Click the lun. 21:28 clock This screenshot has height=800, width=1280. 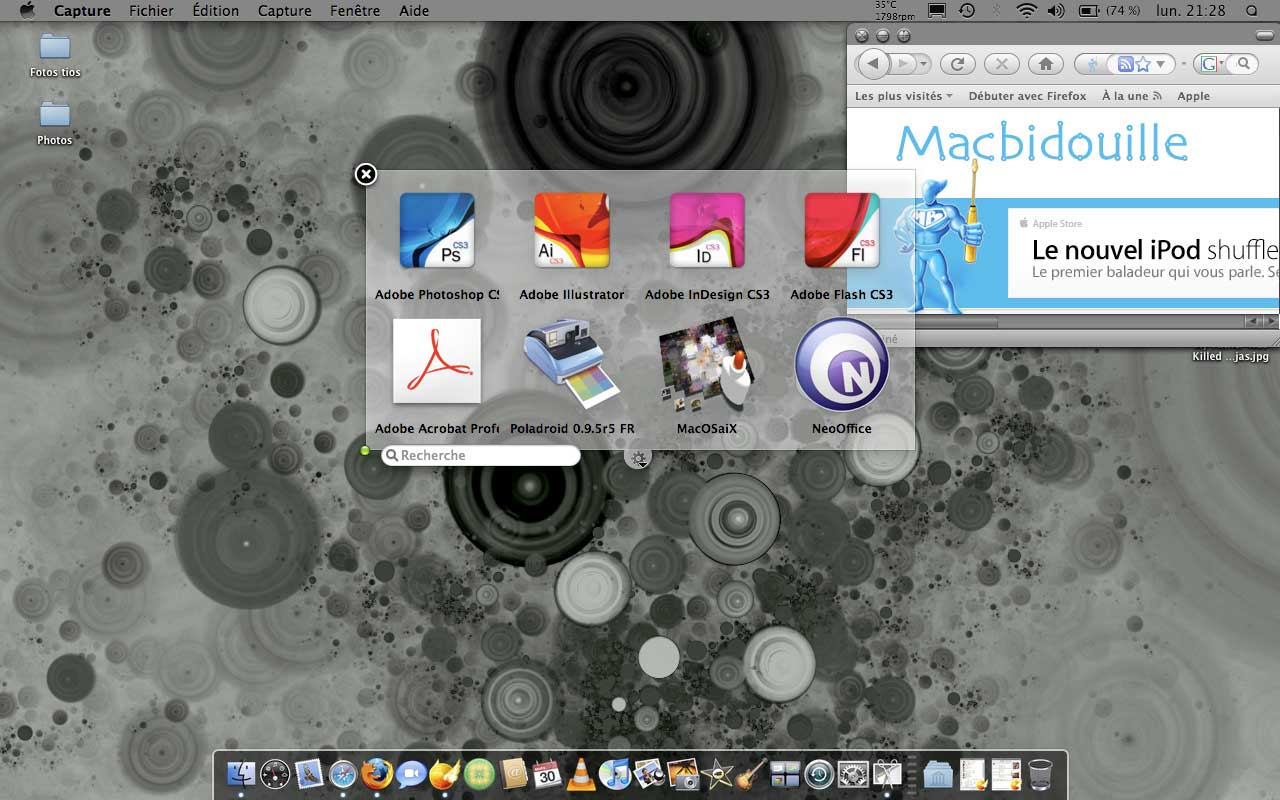1191,11
